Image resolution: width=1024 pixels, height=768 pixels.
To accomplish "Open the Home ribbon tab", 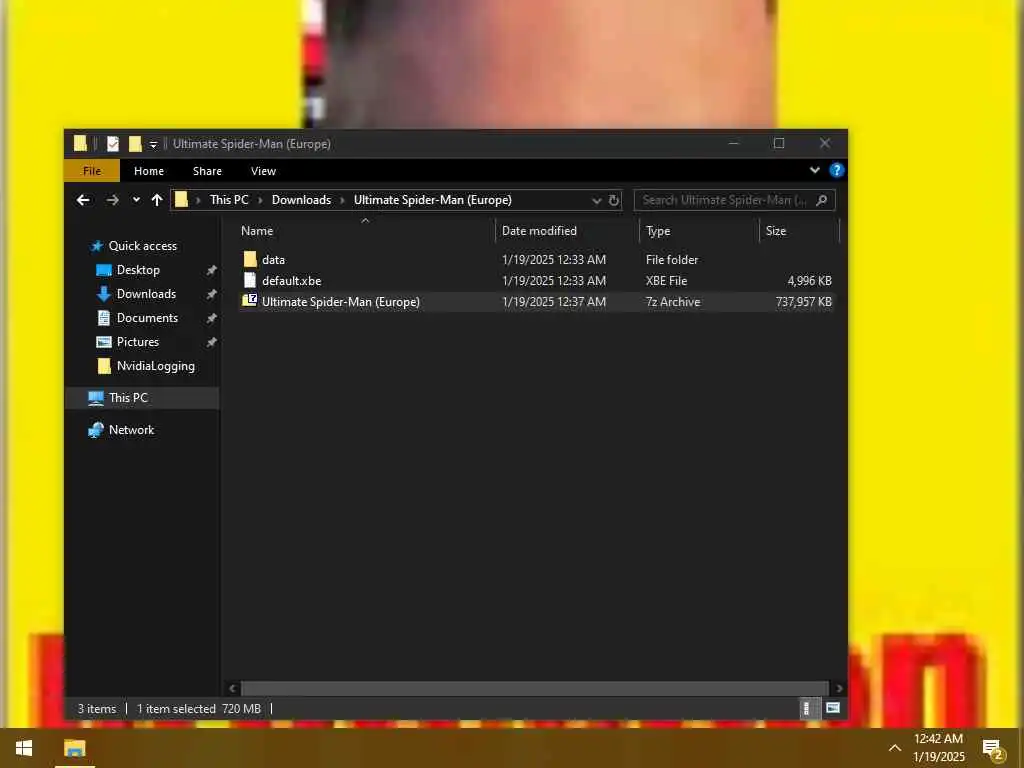I will pos(149,171).
